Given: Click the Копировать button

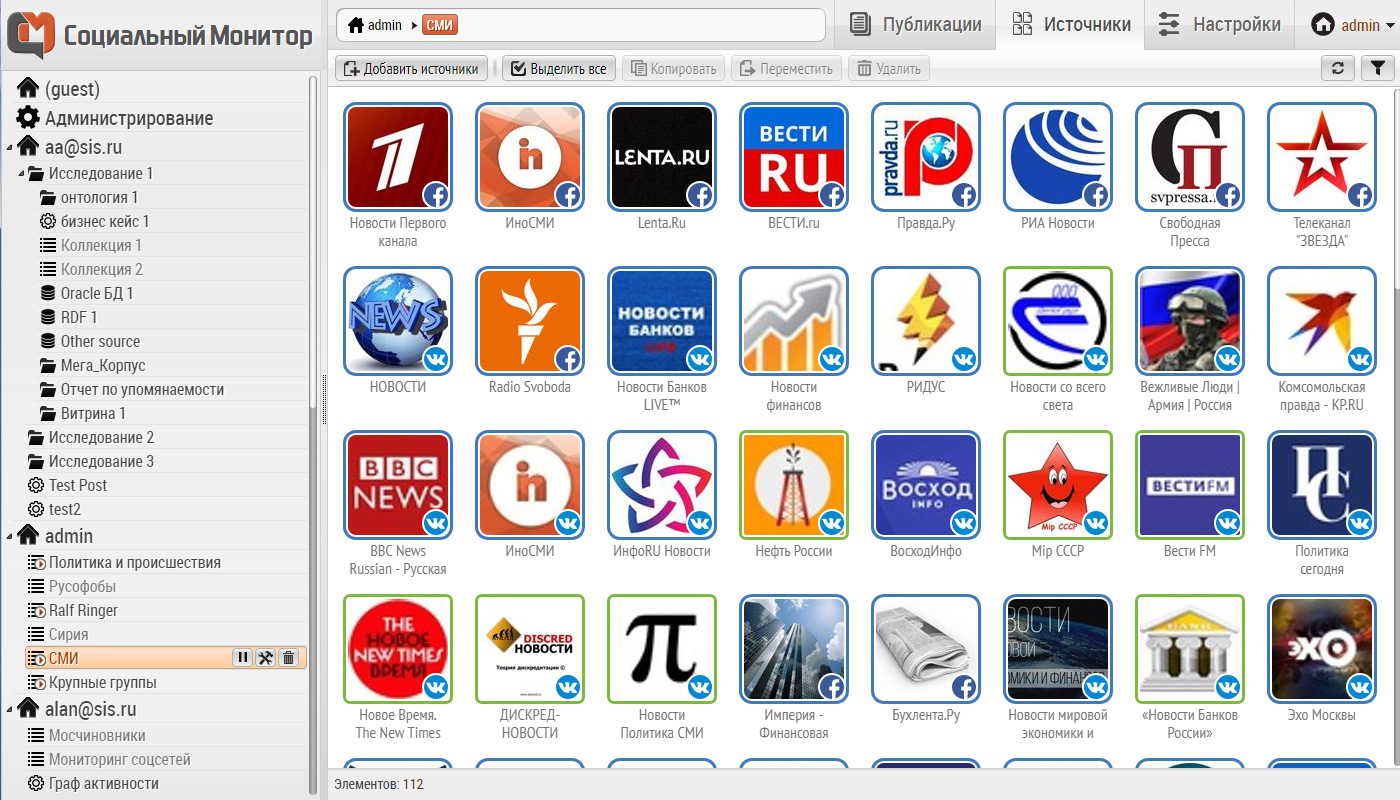Looking at the screenshot, I should 674,69.
